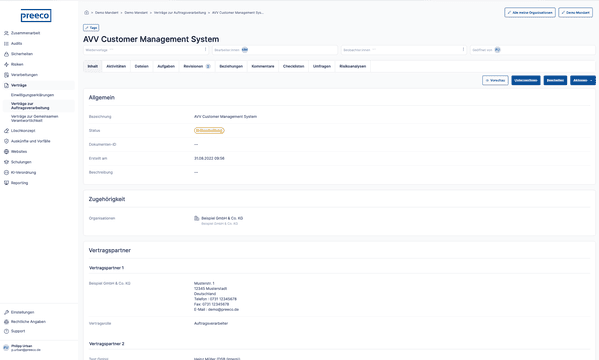Click organisation icon beside Beispiel GmbH & Co. KG
This screenshot has width=599, height=360.
[x=197, y=218]
